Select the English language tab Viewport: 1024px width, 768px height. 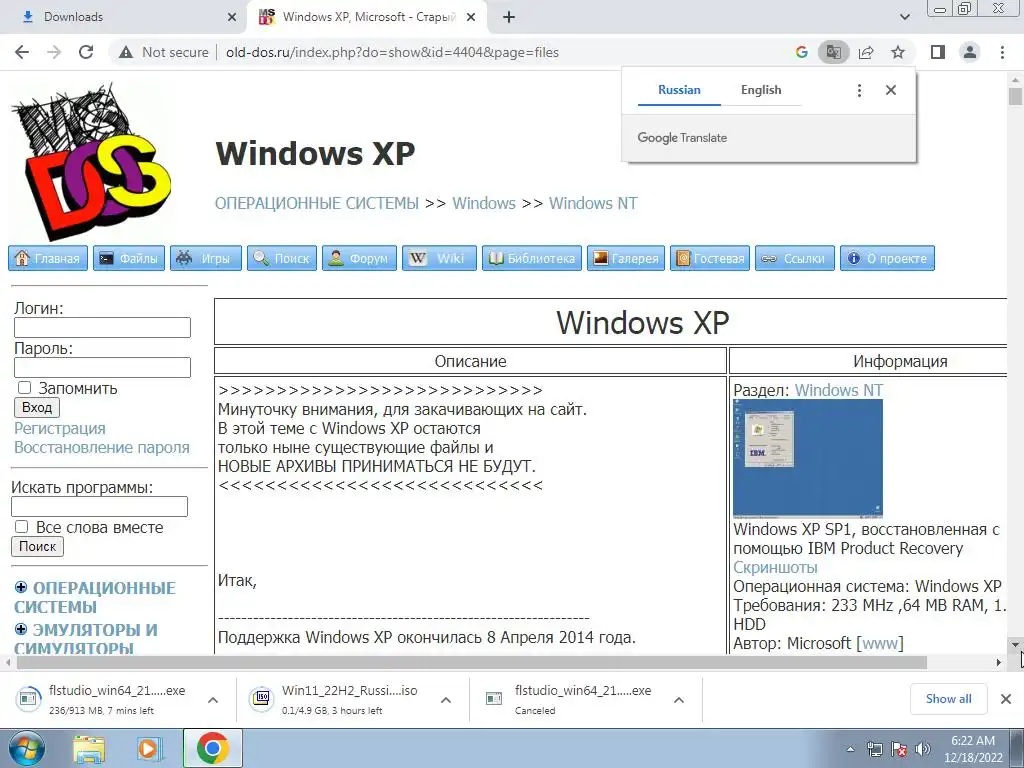[761, 90]
